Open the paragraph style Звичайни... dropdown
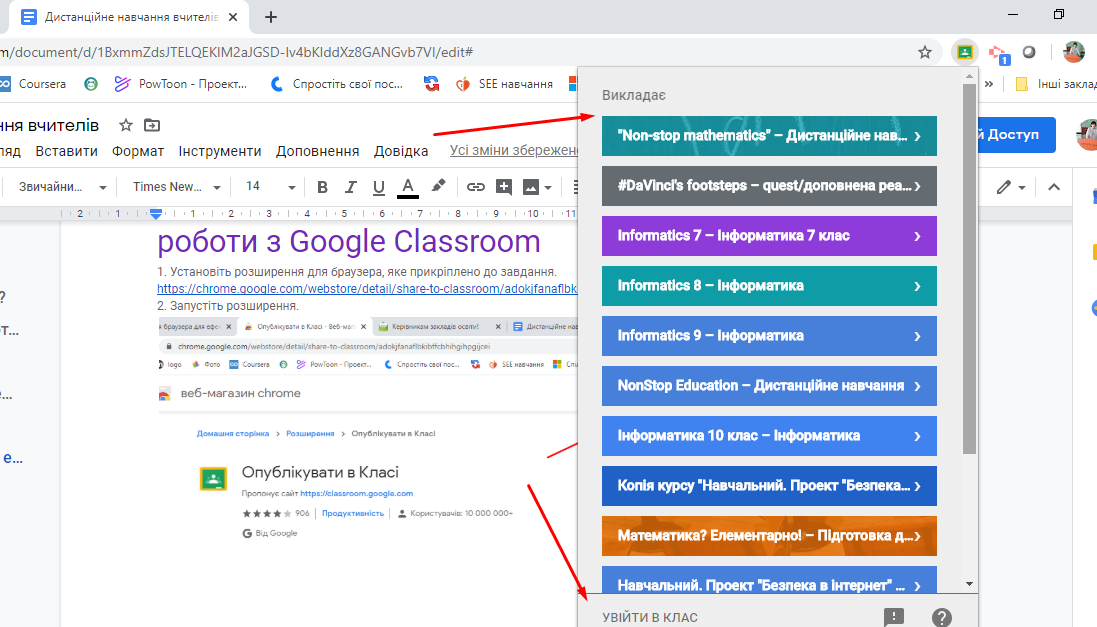The height and width of the screenshot is (627, 1097). (x=63, y=187)
